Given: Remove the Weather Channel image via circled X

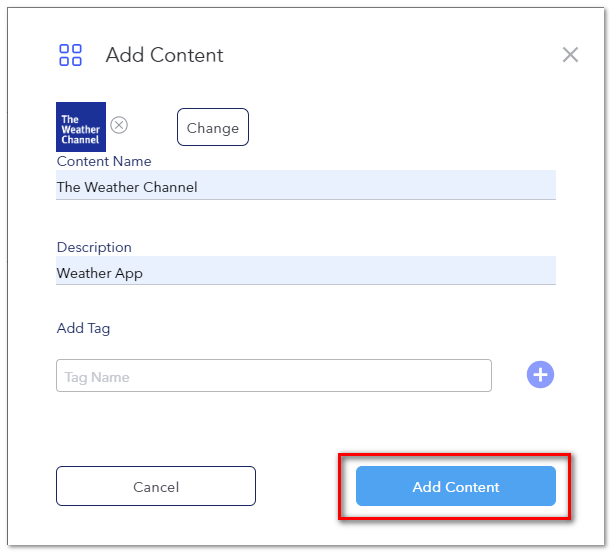Looking at the screenshot, I should click(119, 125).
